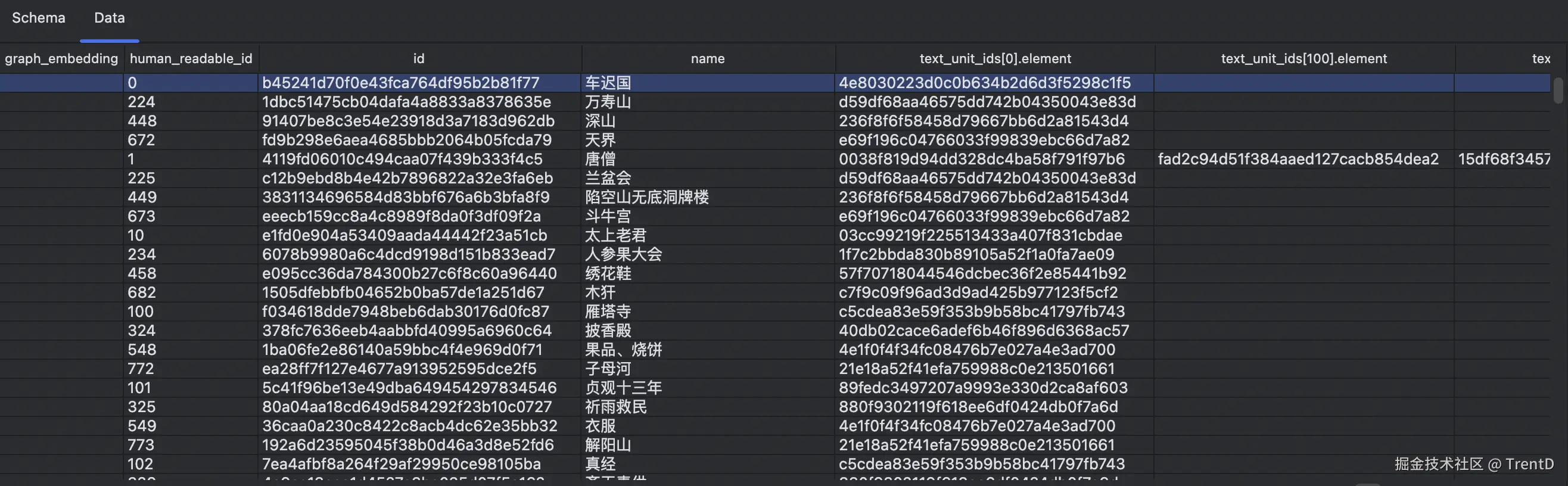
Task: Select human_readable_id cell 682
Action: [191, 292]
